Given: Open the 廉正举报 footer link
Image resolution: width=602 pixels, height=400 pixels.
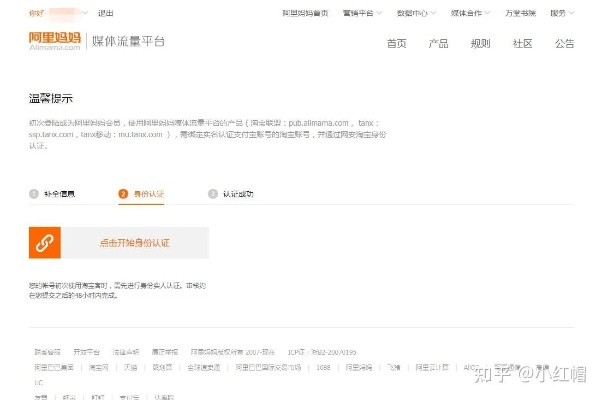Looking at the screenshot, I should (165, 352).
